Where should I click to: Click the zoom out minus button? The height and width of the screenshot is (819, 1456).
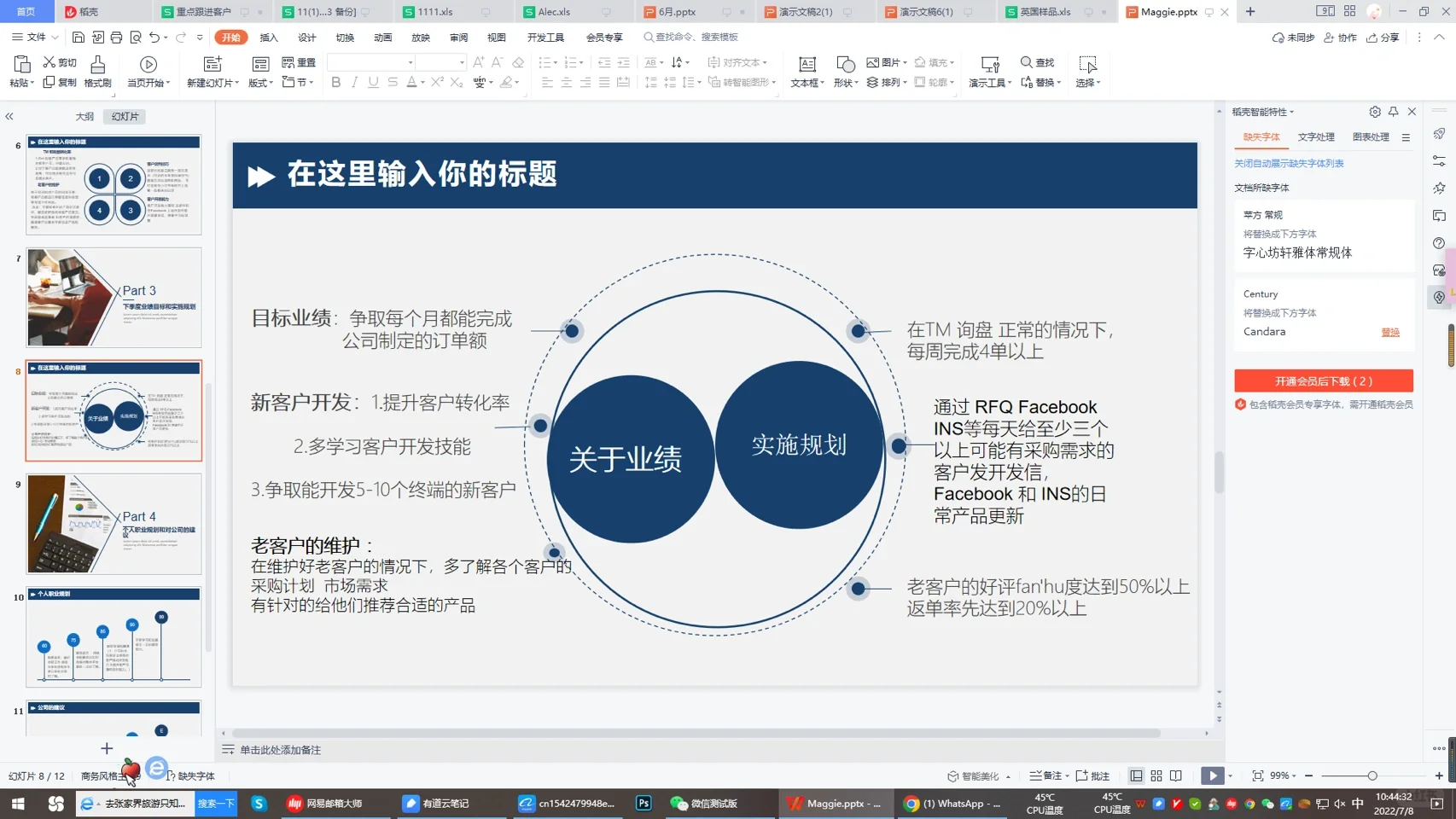(x=1309, y=775)
